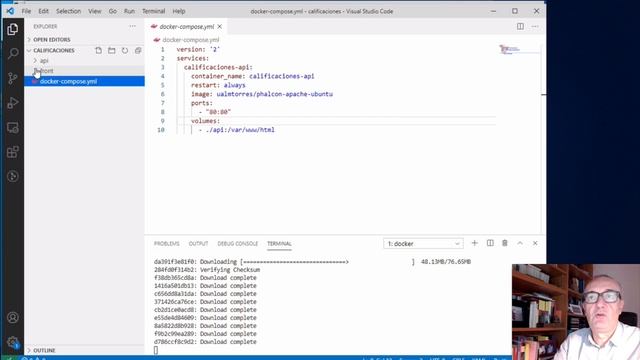Viewport: 640px width, 360px height.
Task: Click the "version: '2'" line
Action: tap(198, 49)
